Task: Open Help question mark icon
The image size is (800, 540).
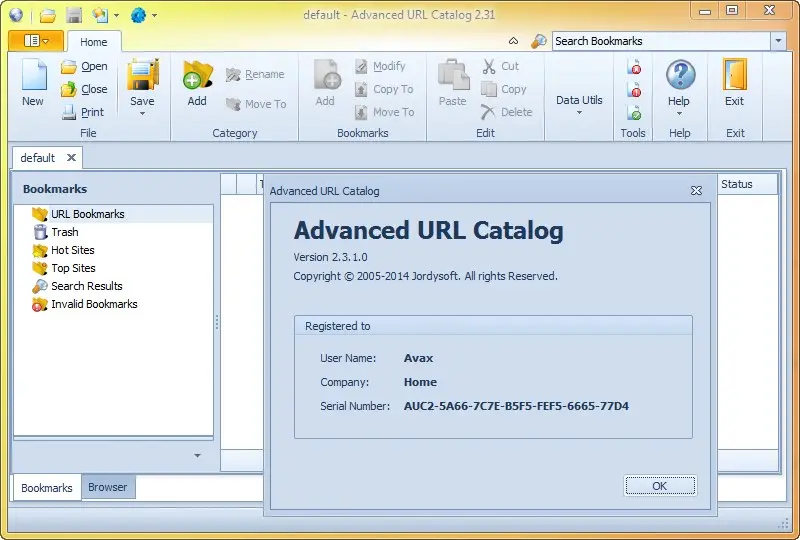Action: 680,75
